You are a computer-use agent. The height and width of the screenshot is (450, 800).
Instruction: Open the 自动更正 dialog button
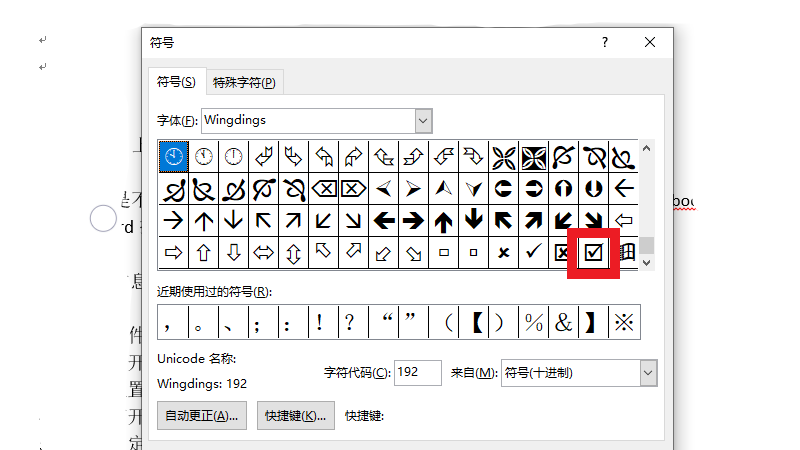click(202, 415)
